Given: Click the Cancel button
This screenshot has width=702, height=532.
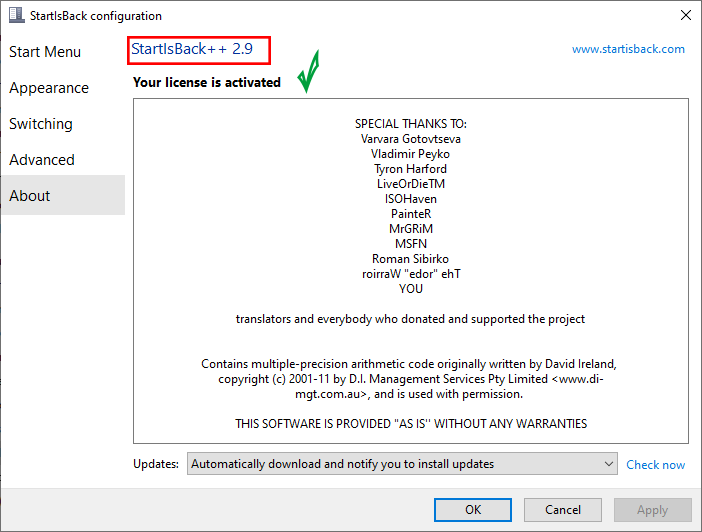Looking at the screenshot, I should pyautogui.click(x=563, y=510).
